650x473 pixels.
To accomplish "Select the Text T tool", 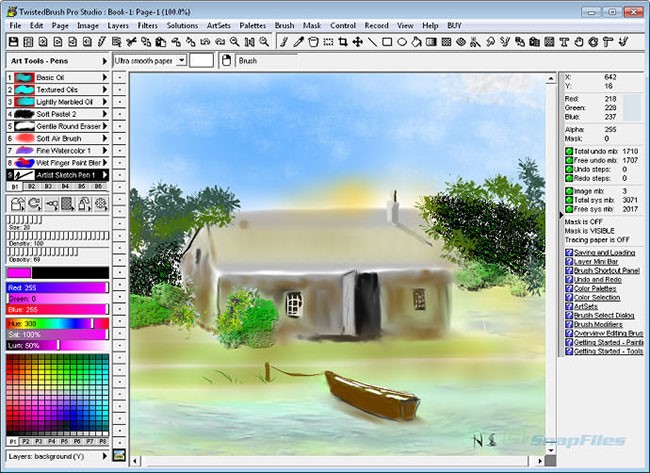I will pos(564,42).
